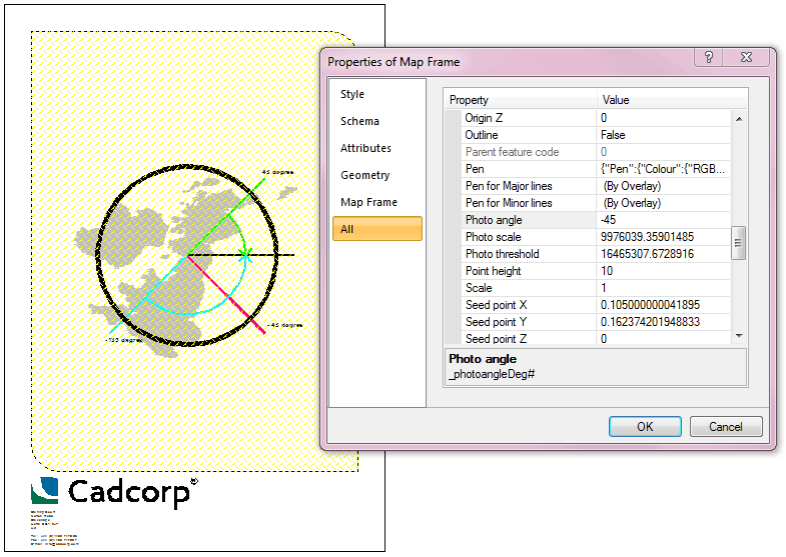The height and width of the screenshot is (557, 786).
Task: Select the All tab
Action: point(346,229)
